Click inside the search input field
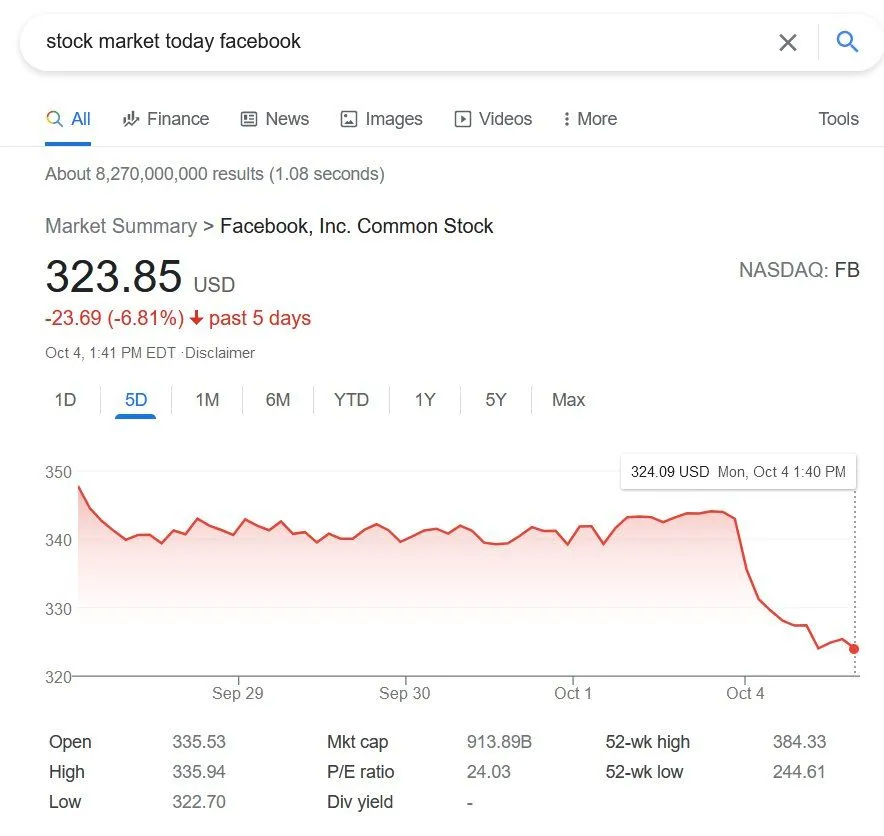884x836 pixels. [400, 42]
